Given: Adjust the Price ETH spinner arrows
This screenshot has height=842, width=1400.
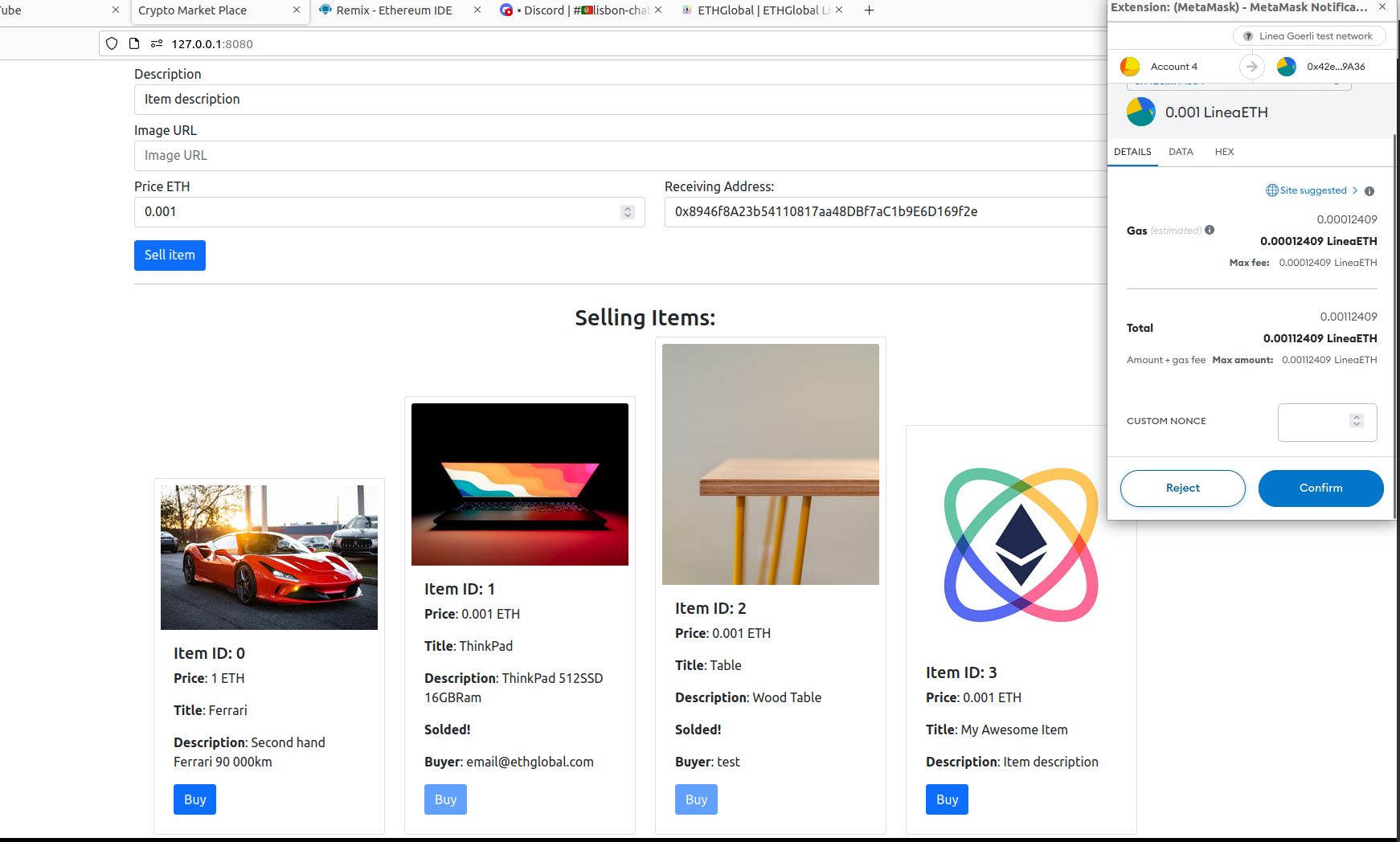Looking at the screenshot, I should click(628, 212).
